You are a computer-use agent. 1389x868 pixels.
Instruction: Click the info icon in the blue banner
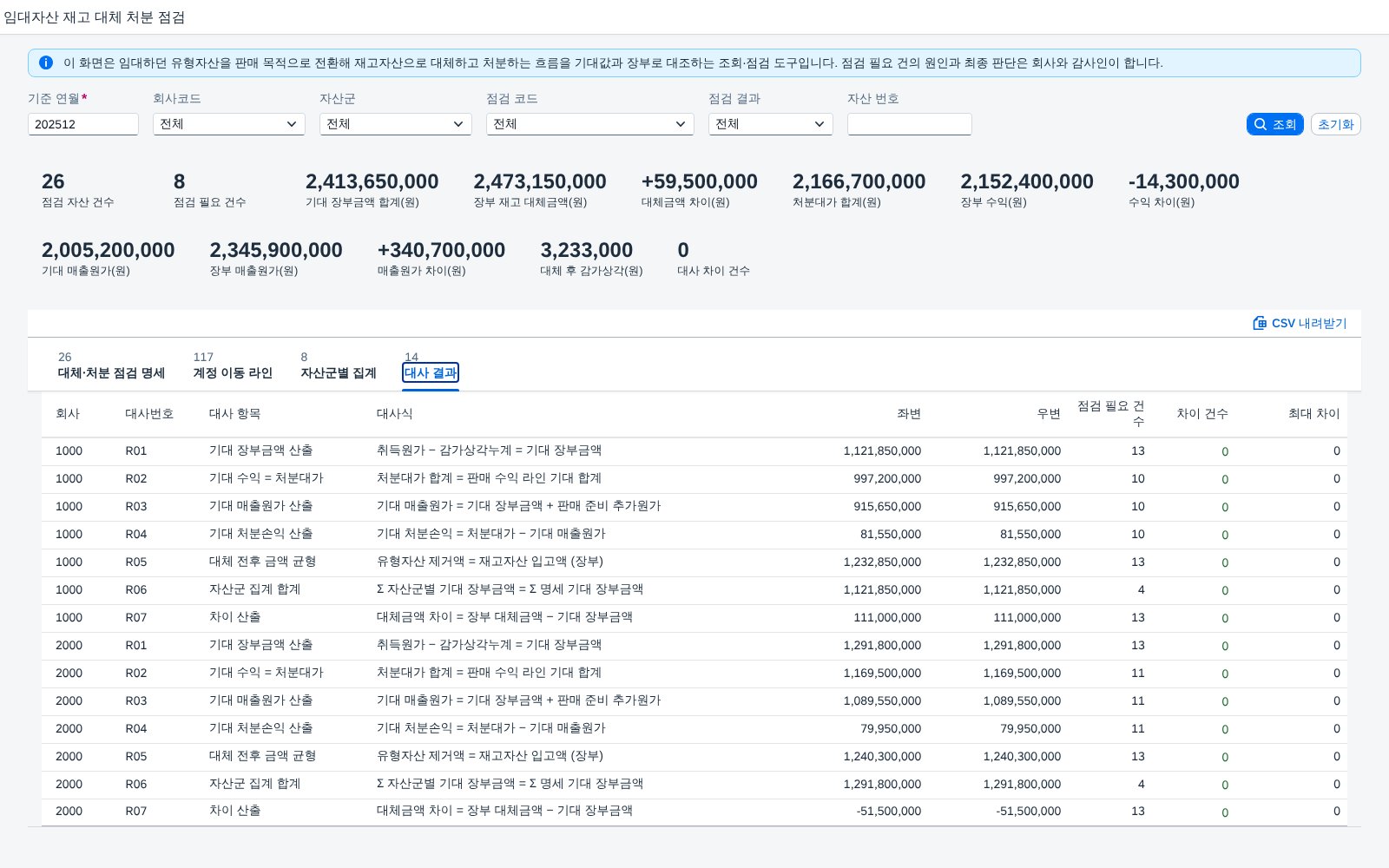(46, 62)
